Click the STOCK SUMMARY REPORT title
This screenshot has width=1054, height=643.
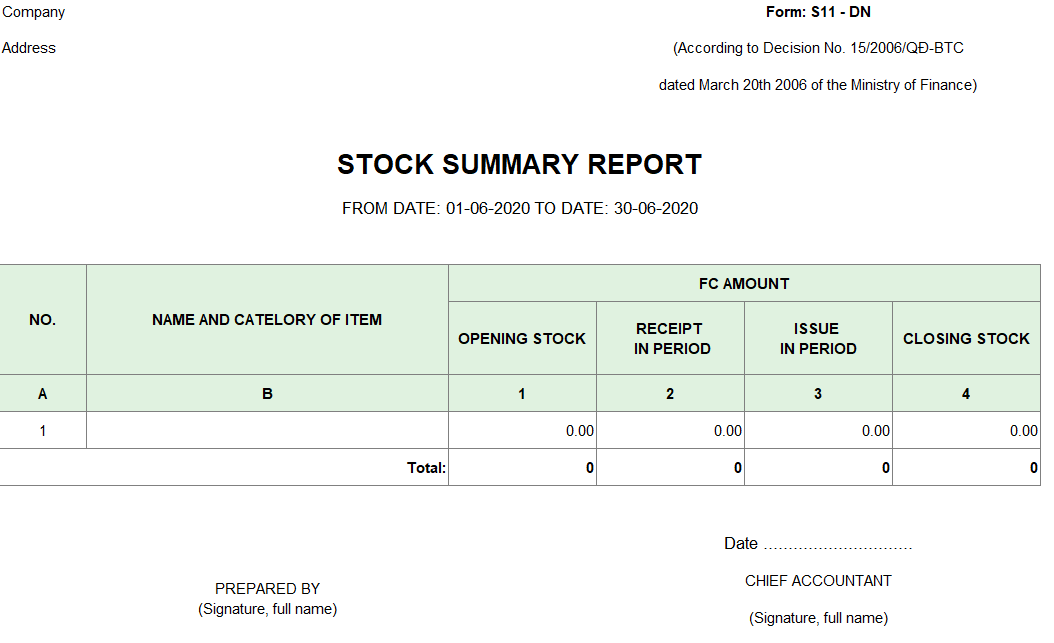[x=519, y=165]
